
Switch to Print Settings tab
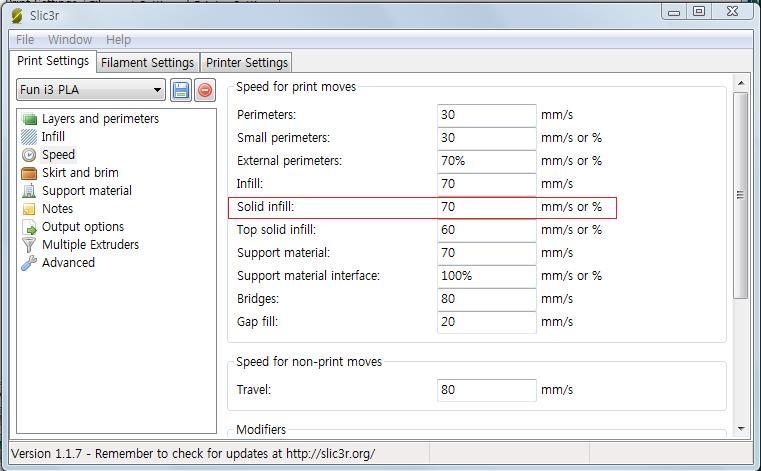point(53,61)
